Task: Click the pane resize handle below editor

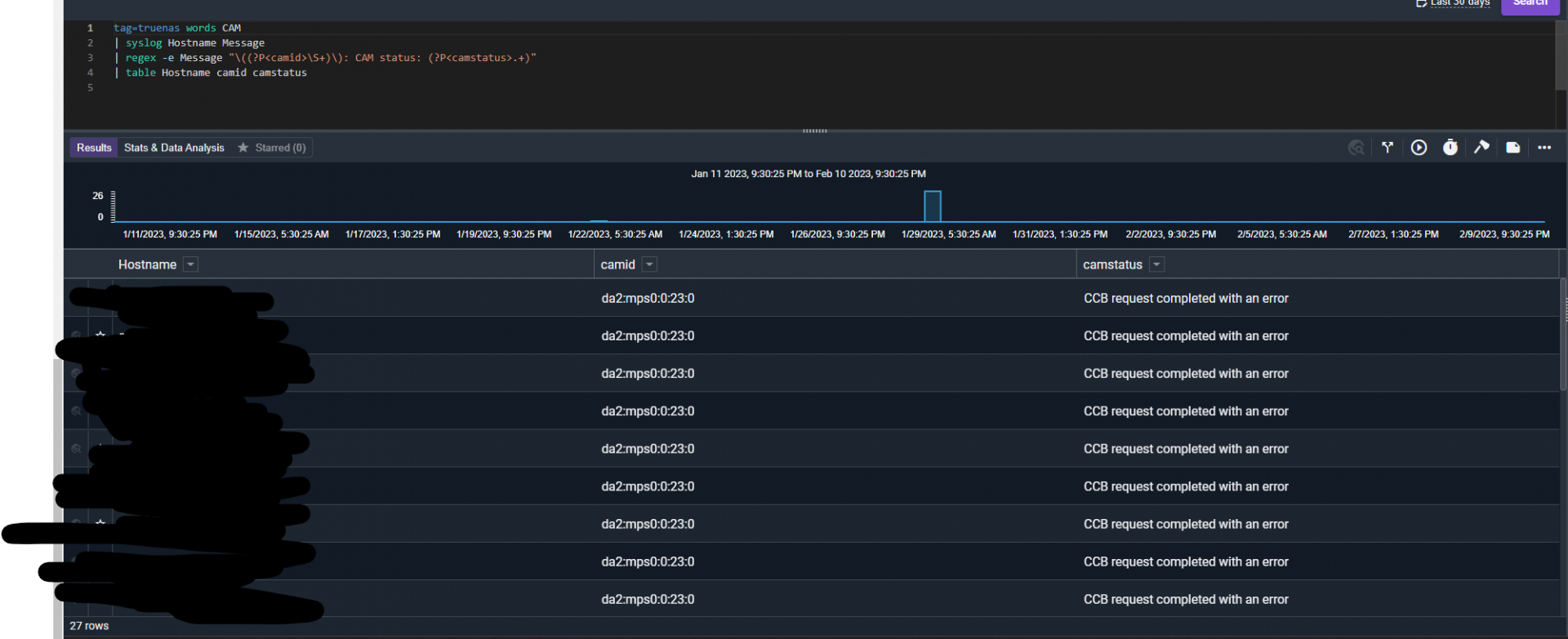Action: tap(815, 131)
